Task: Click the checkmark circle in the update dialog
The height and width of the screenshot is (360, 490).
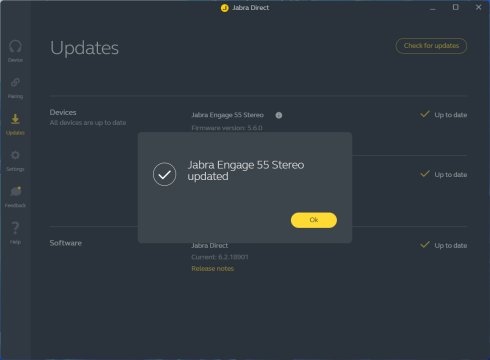Action: [164, 174]
